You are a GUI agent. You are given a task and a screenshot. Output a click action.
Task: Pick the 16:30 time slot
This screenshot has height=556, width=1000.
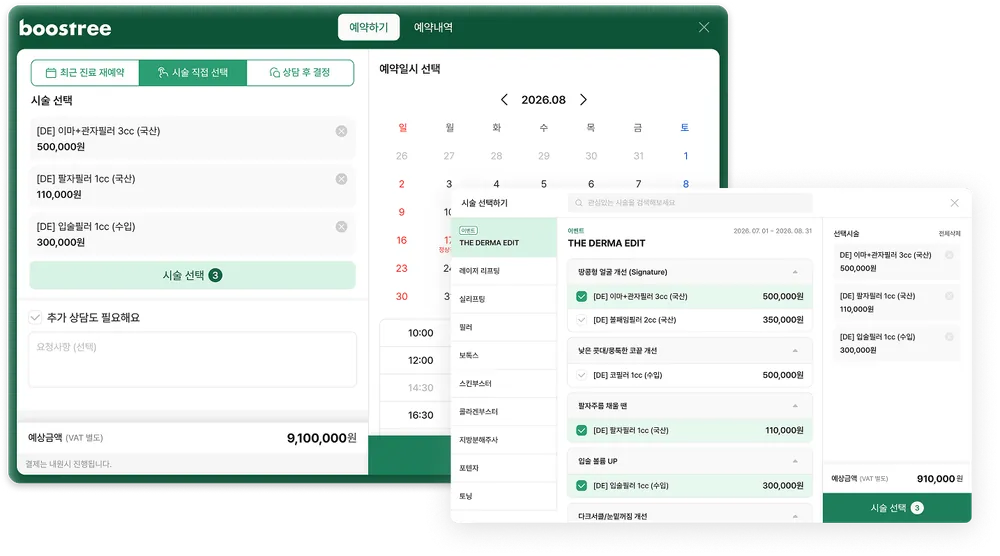420,415
